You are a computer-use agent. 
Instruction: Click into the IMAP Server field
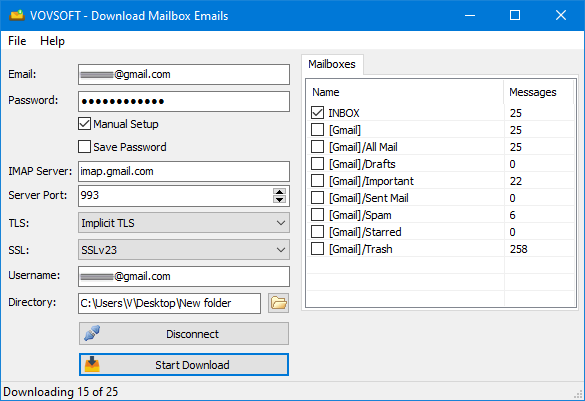coord(184,171)
